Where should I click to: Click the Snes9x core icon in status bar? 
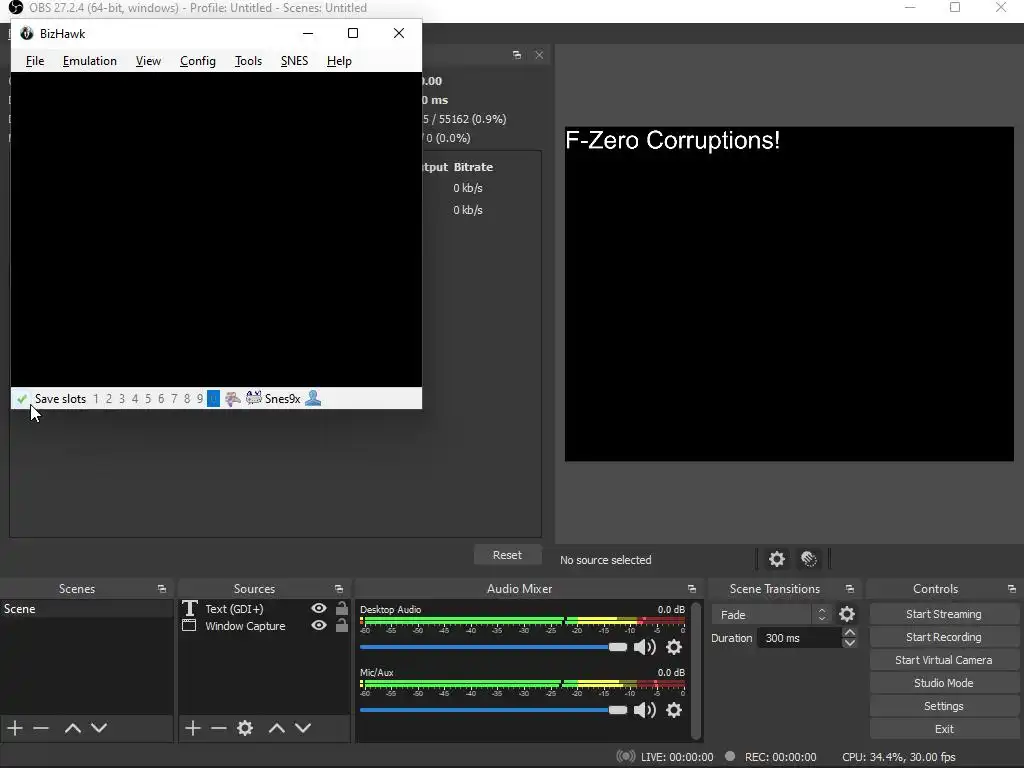253,398
